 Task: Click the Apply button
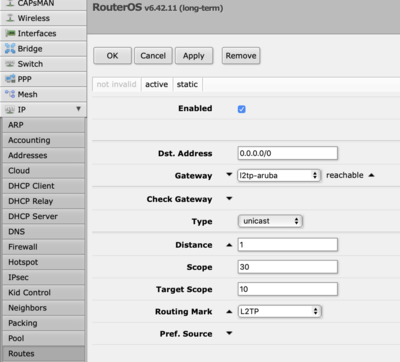194,56
